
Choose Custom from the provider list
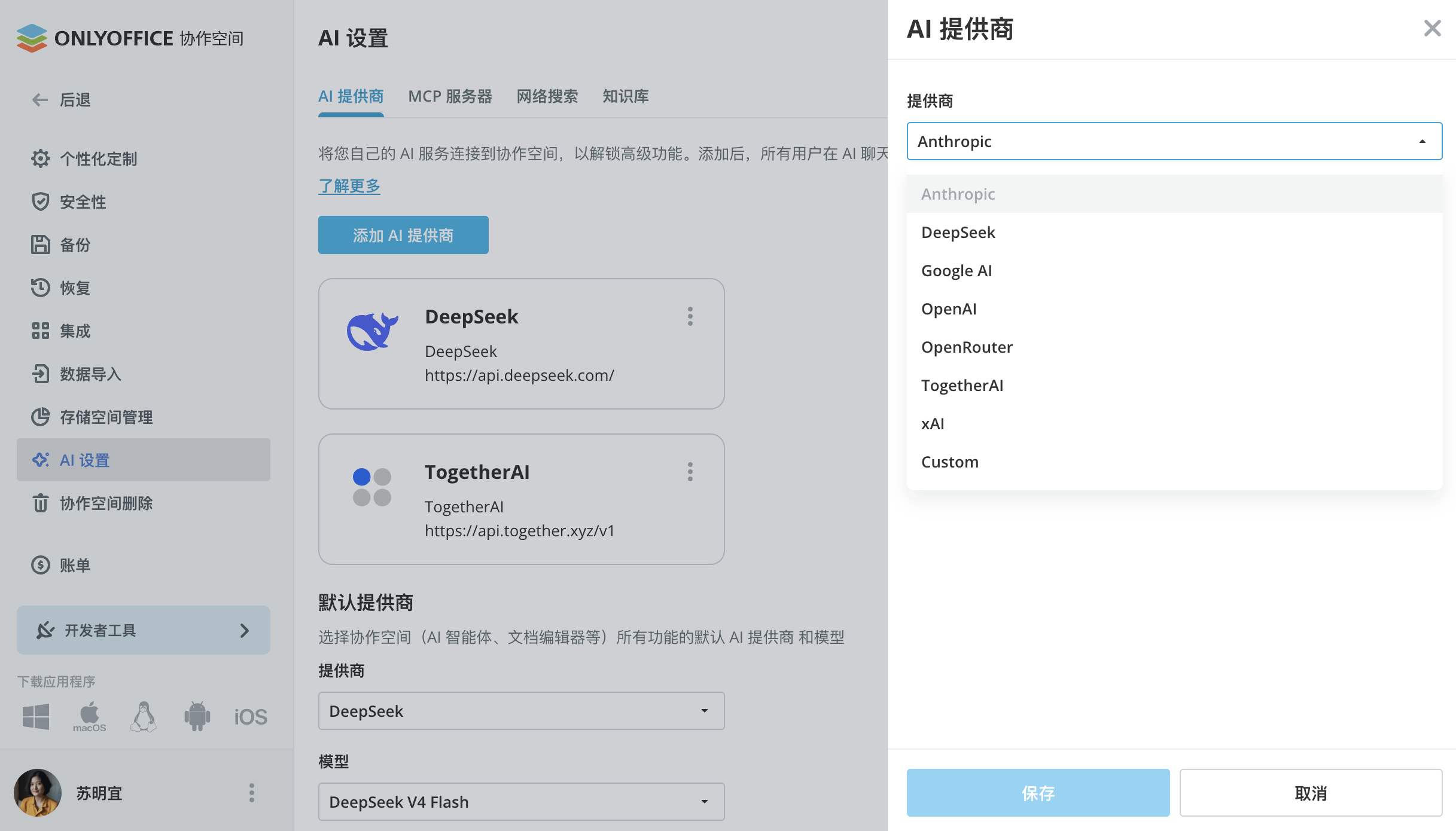[x=1174, y=462]
